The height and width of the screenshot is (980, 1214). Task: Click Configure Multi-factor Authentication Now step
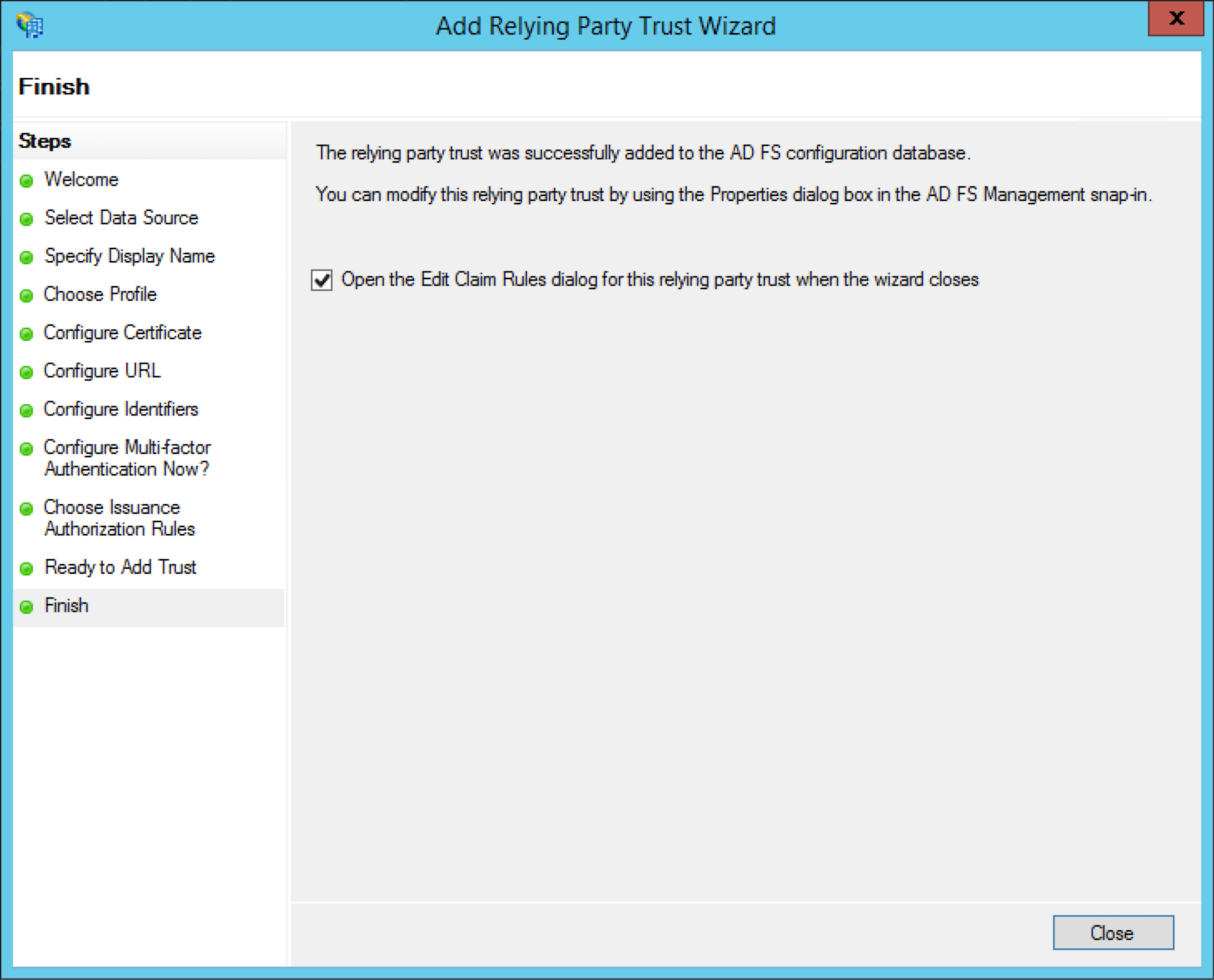[127, 458]
